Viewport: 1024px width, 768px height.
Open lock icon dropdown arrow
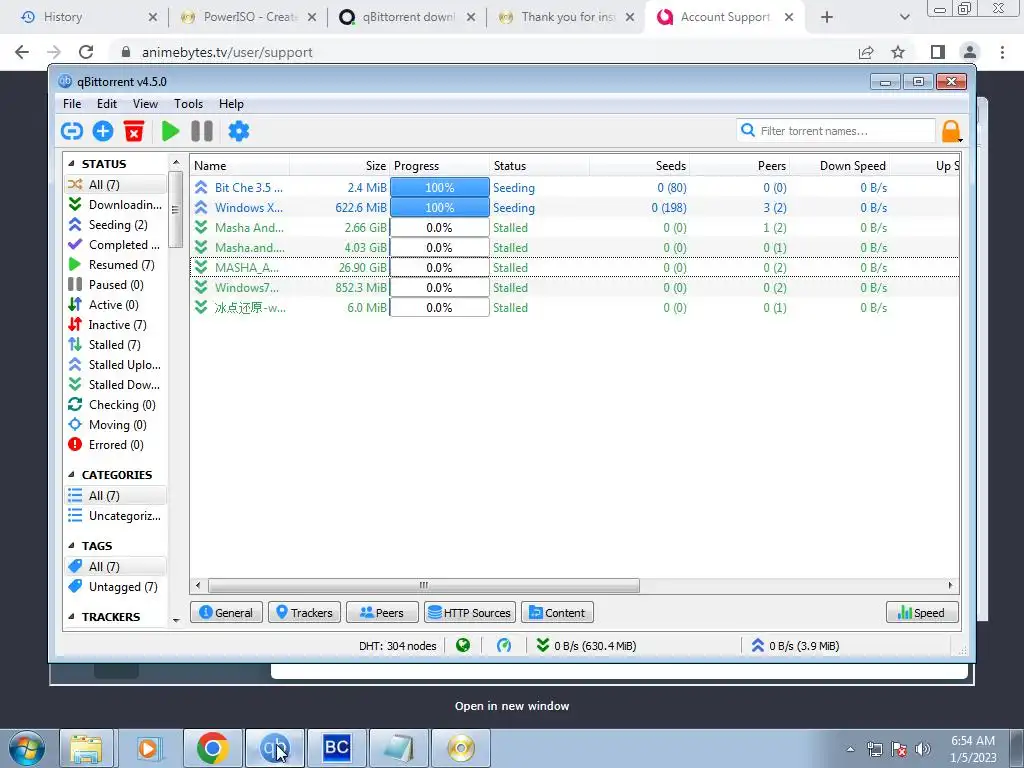(x=960, y=139)
